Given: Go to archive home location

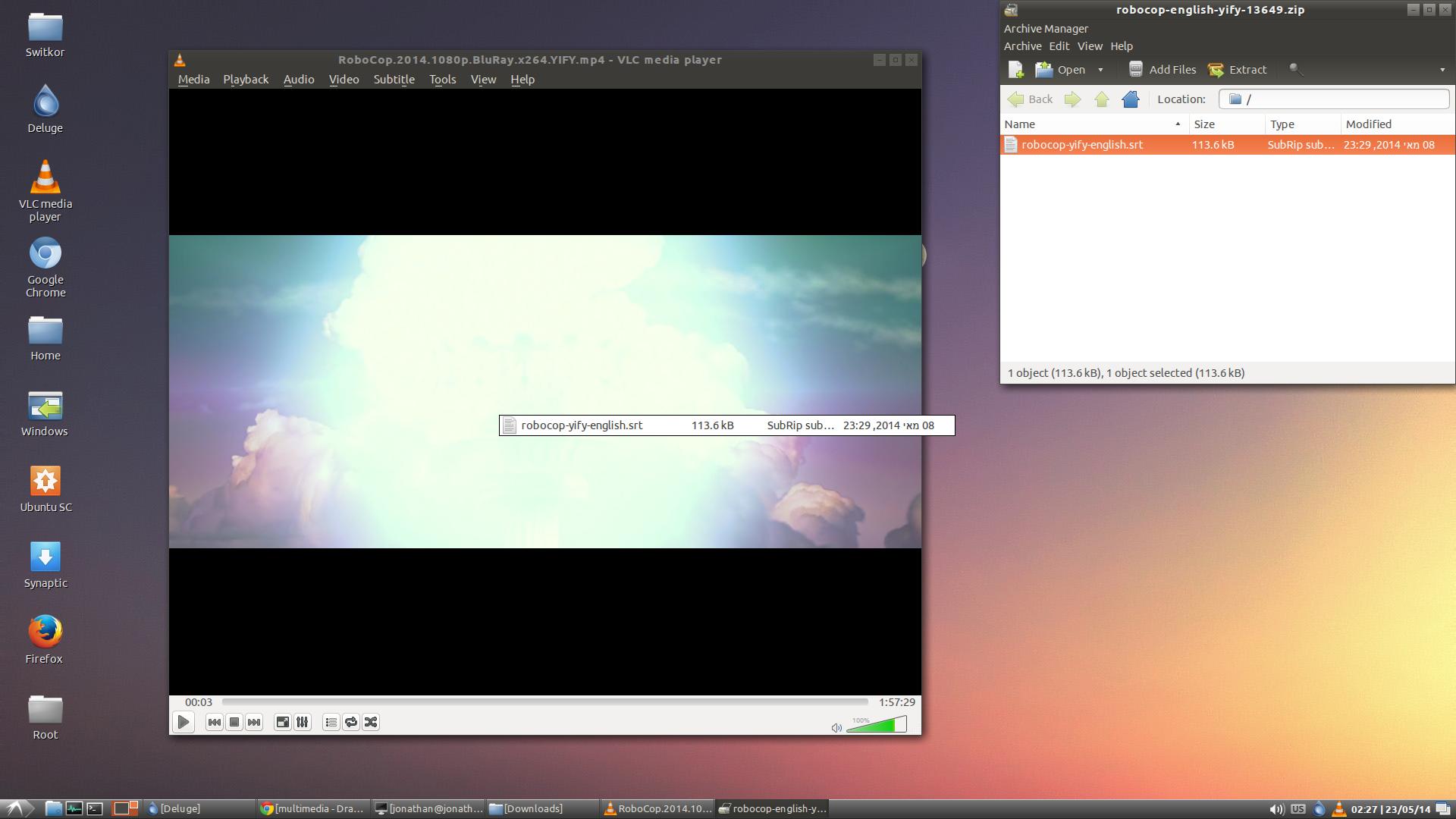Looking at the screenshot, I should (x=1131, y=99).
